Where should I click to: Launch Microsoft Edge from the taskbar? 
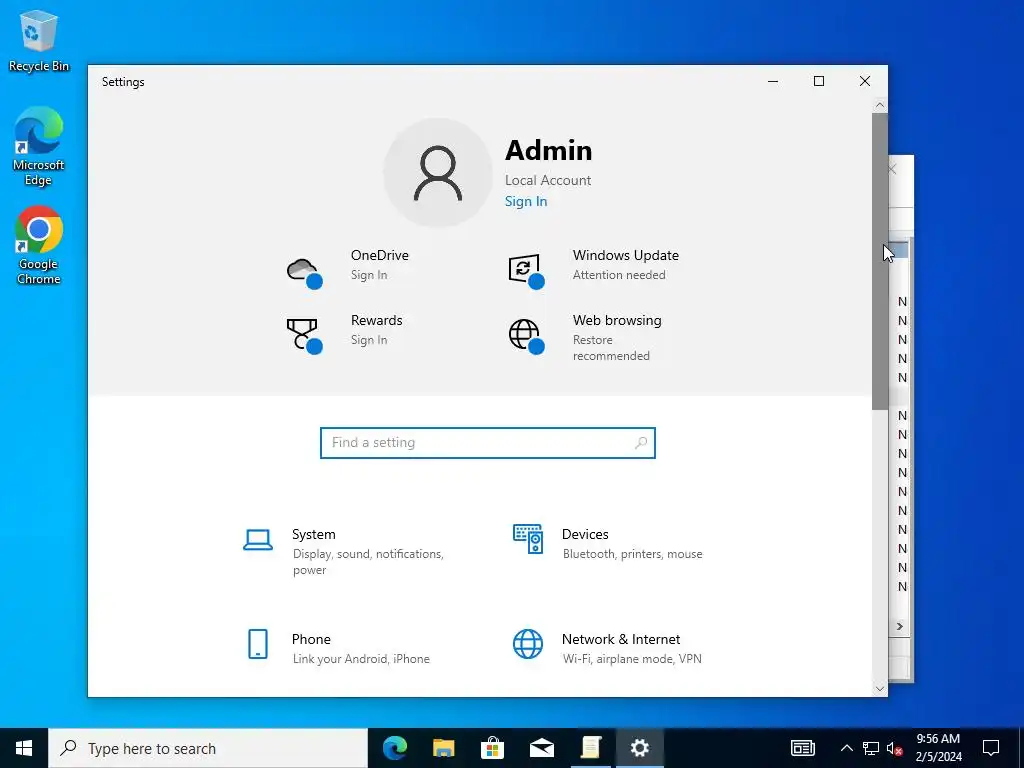point(394,748)
